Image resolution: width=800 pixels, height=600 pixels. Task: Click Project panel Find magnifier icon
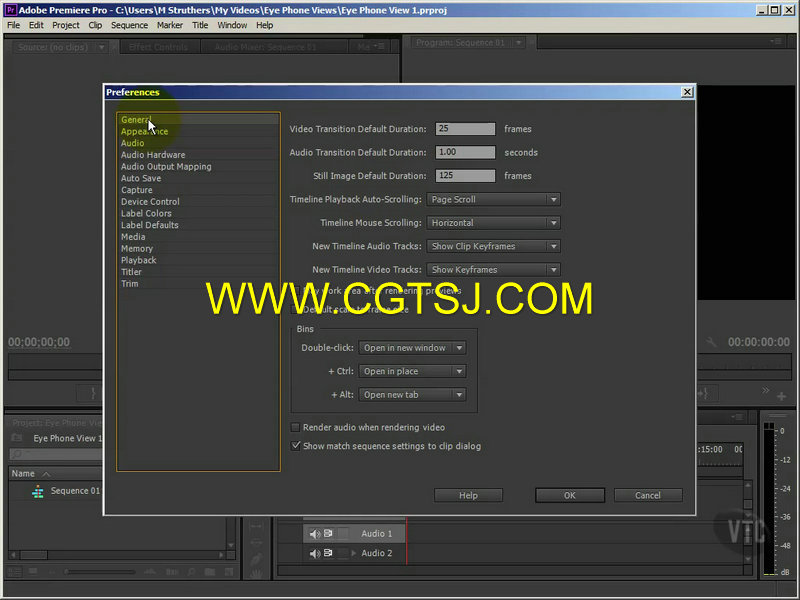tap(191, 572)
